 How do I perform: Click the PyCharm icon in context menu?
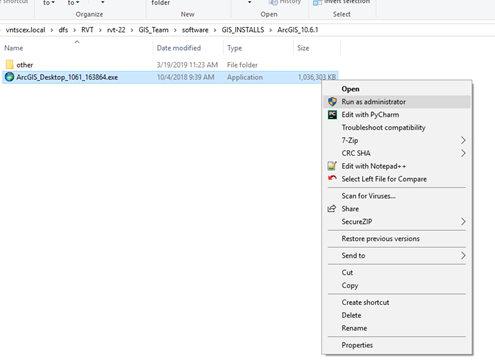coord(332,115)
